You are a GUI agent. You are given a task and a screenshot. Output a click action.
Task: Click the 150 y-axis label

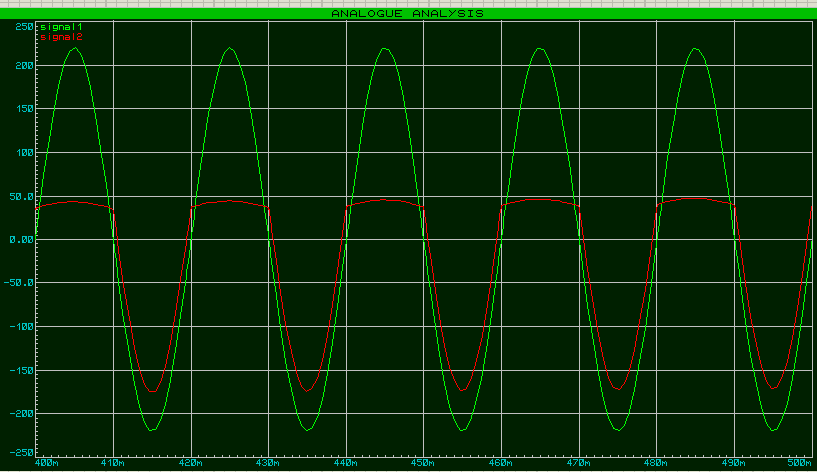pos(24,109)
